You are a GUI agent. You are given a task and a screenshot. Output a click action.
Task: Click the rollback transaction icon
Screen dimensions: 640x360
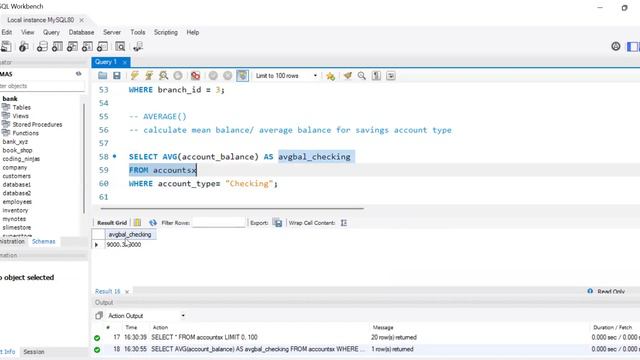click(x=228, y=76)
